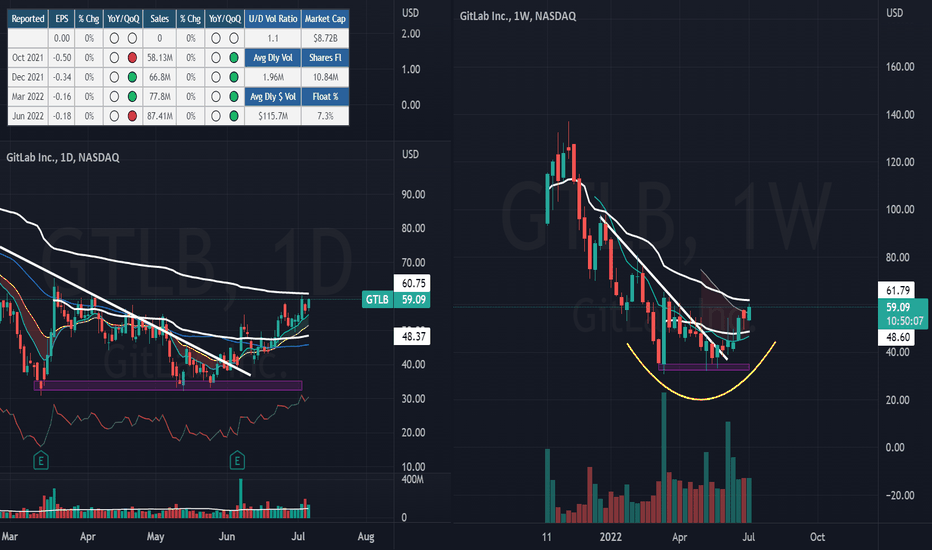Click the 'Shares Fl' header cell
Screen dimensions: 932x550
(325, 58)
